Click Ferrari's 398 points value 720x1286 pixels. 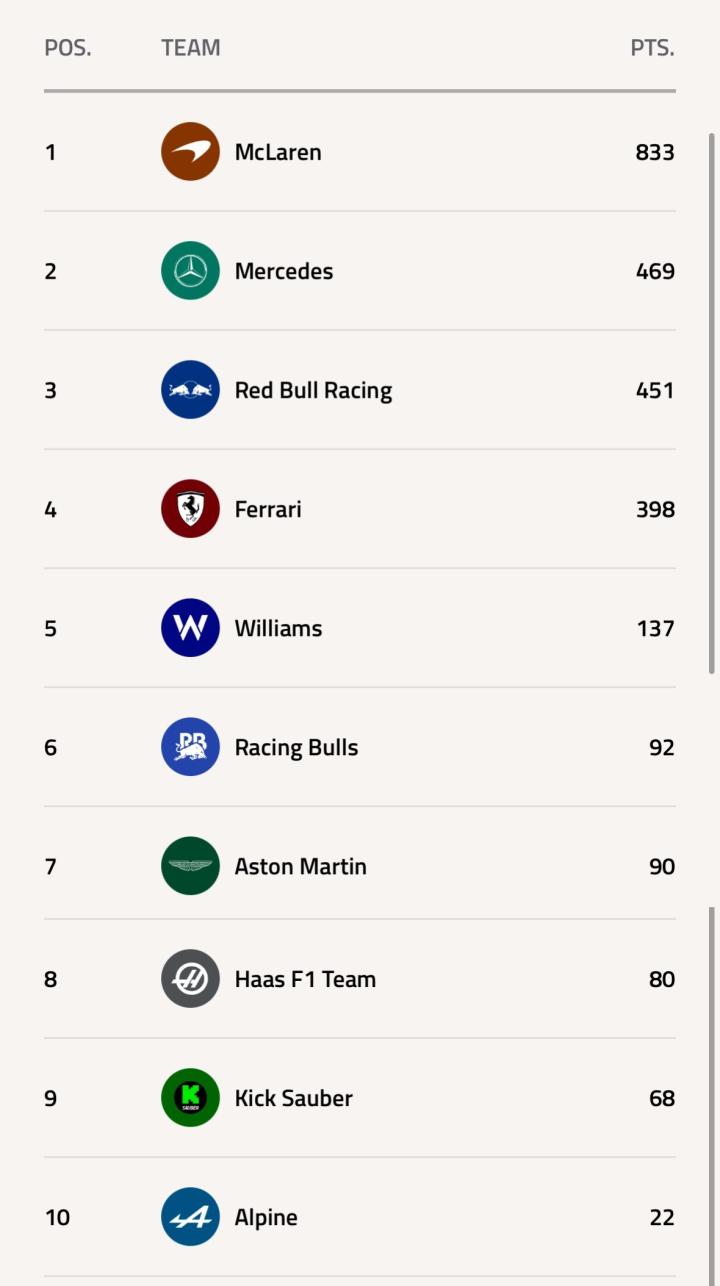655,509
